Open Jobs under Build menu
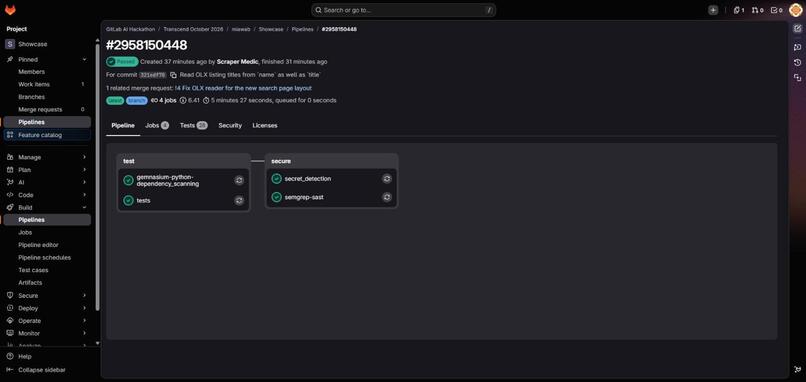This screenshot has height=382, width=806. tap(47, 232)
